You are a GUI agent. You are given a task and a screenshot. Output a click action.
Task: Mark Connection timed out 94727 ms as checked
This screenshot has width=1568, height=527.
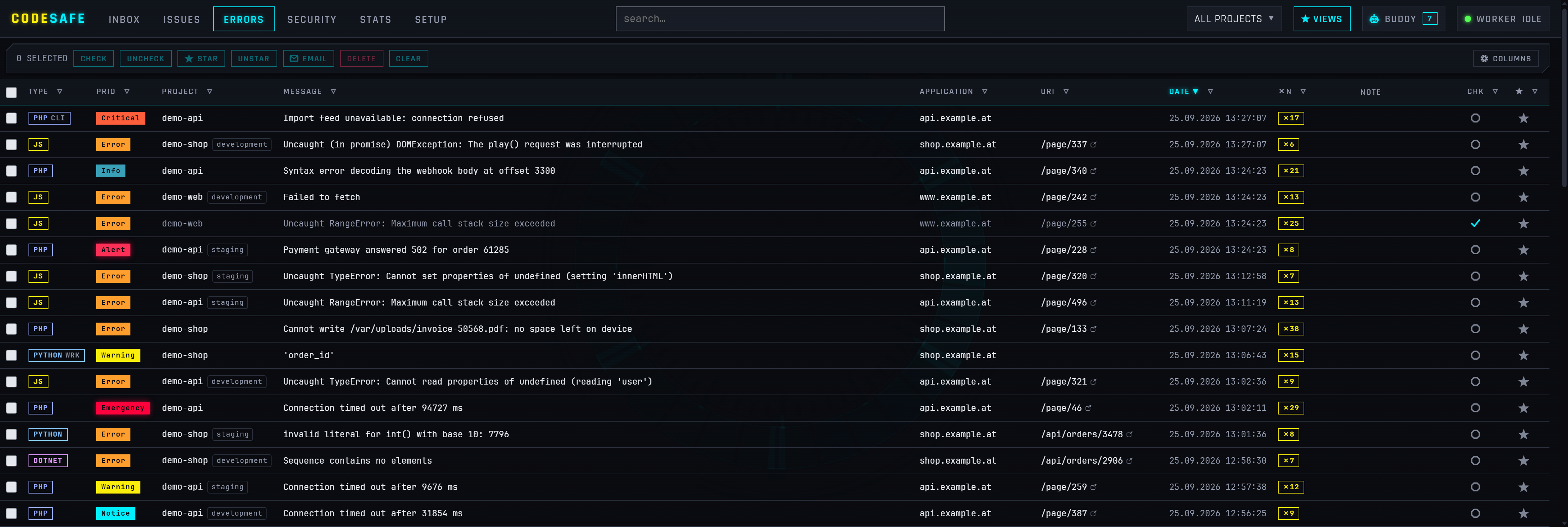(x=1475, y=408)
